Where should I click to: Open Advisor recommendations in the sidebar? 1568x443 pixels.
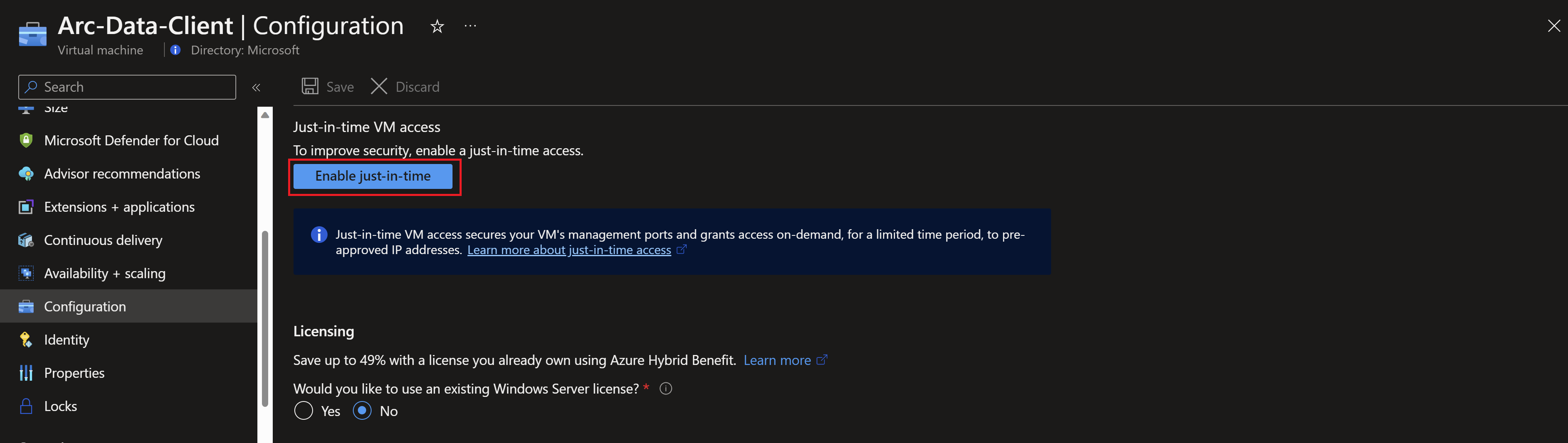[122, 174]
